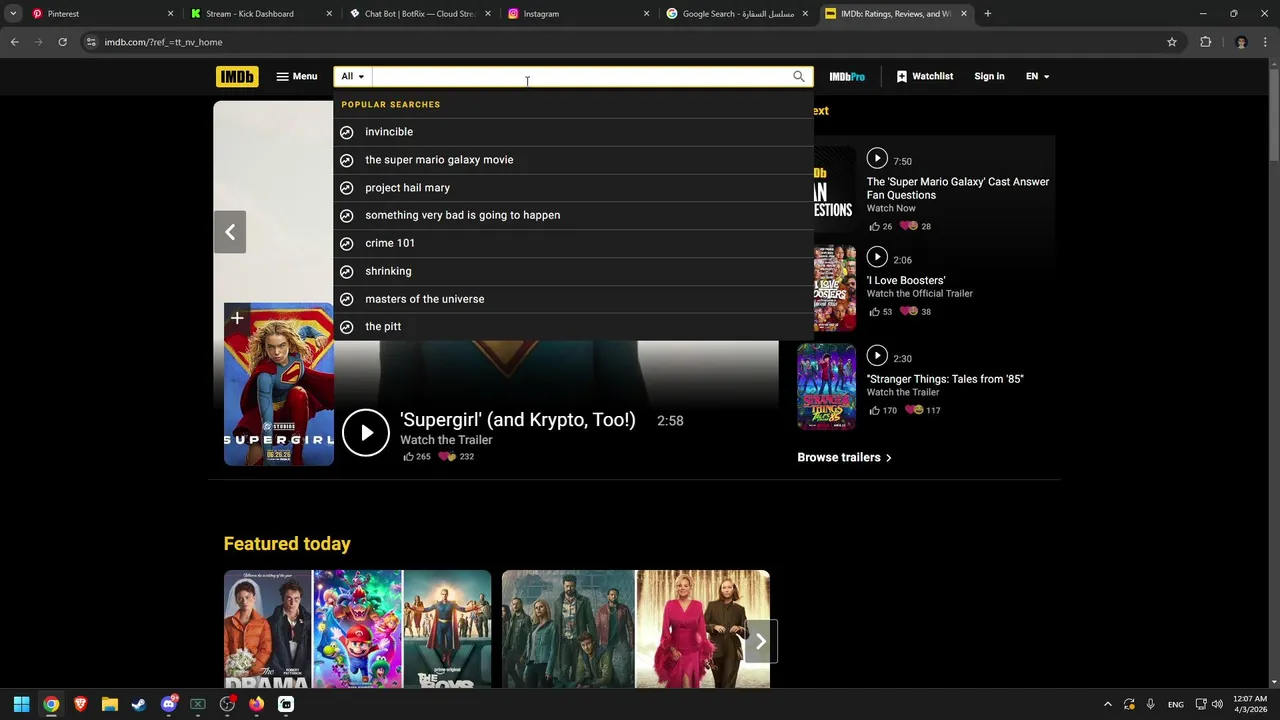Go back in browser

(14, 42)
